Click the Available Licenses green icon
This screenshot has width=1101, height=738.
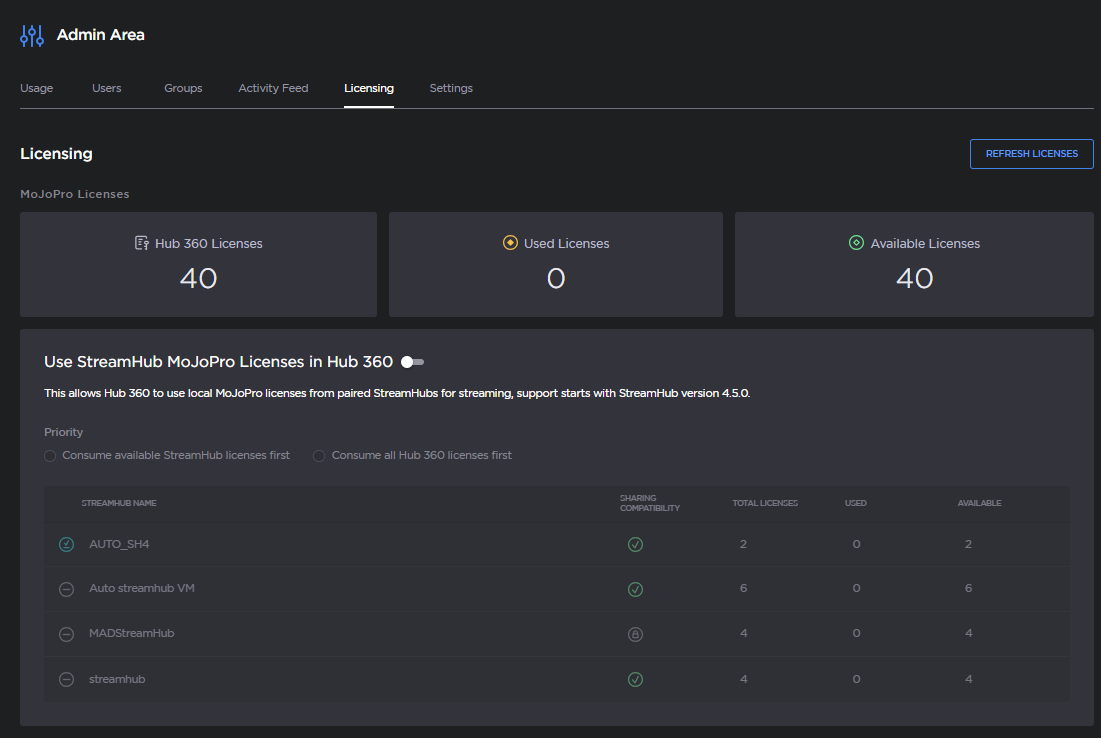click(856, 243)
